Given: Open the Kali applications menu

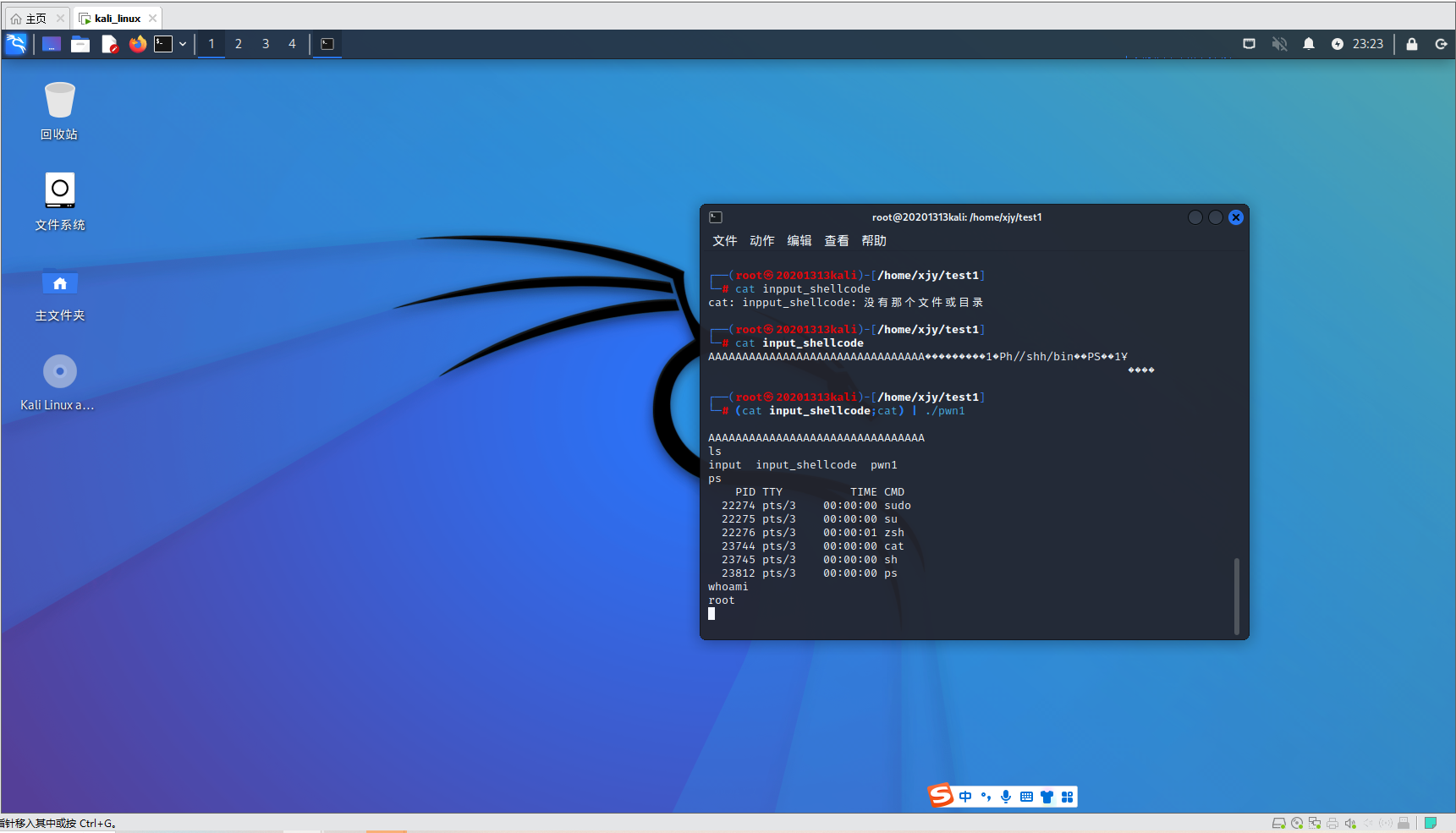Looking at the screenshot, I should point(16,44).
